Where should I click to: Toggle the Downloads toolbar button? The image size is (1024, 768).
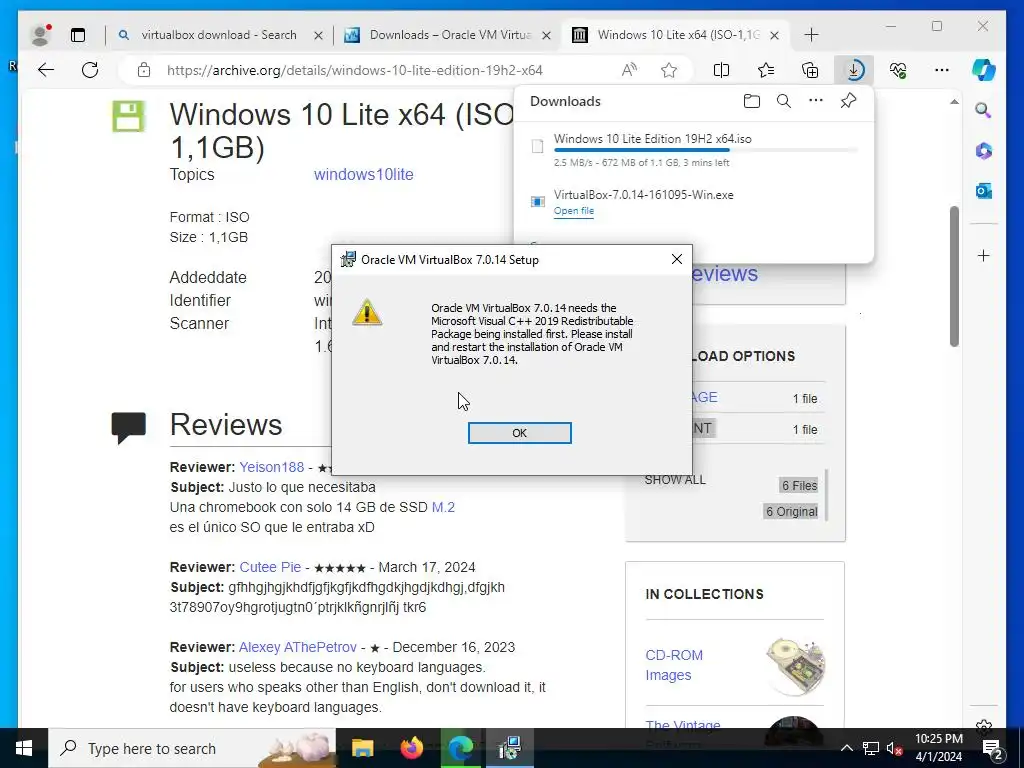[854, 70]
